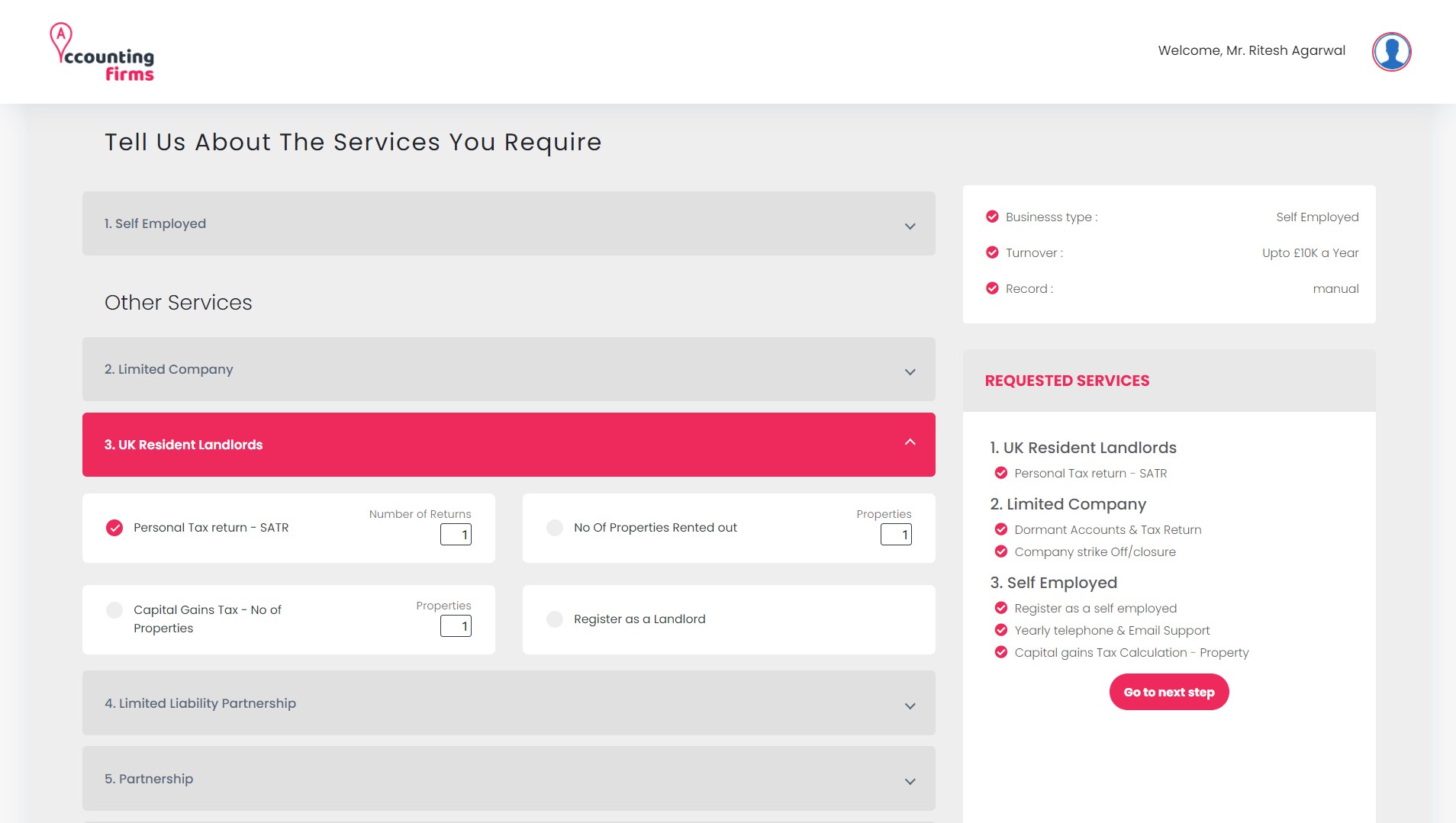Check Register as a Landlord option
1456x823 pixels.
[x=555, y=619]
